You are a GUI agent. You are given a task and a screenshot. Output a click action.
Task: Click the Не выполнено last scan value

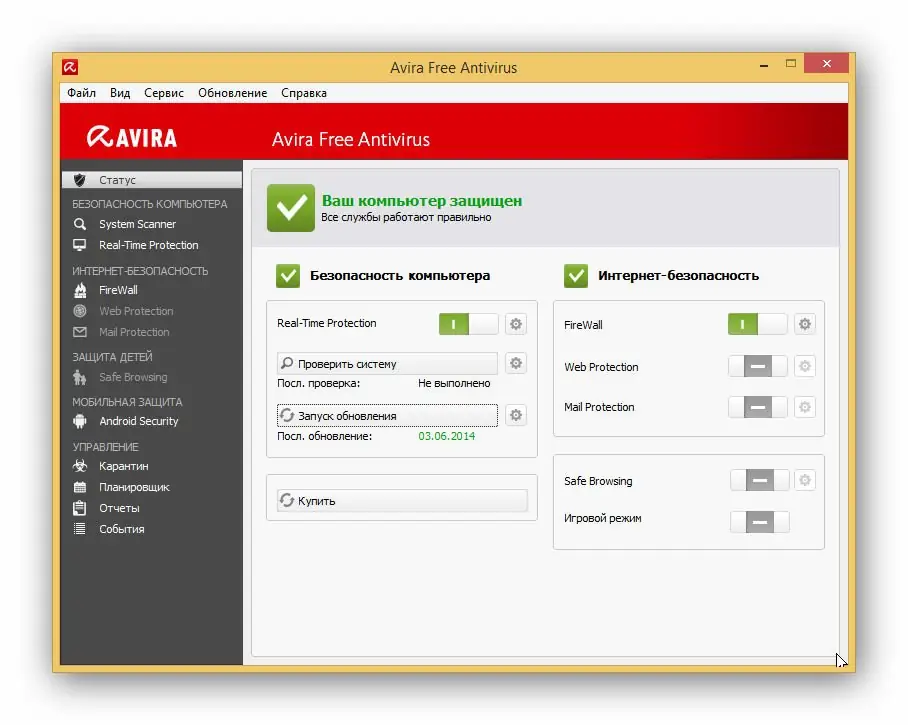[454, 383]
